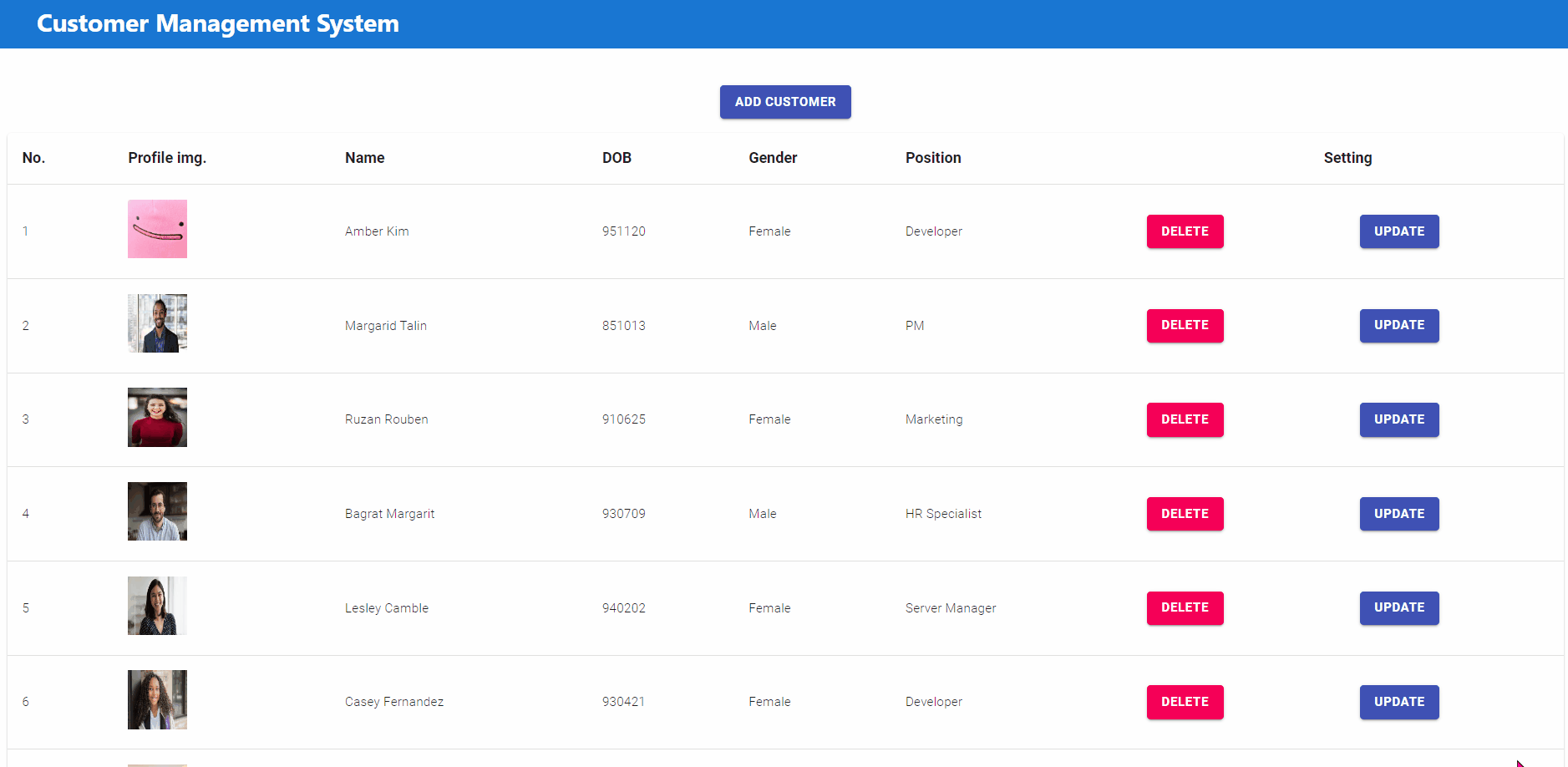This screenshot has height=767, width=1568.
Task: Click the HR Specialist position cell
Action: [943, 514]
